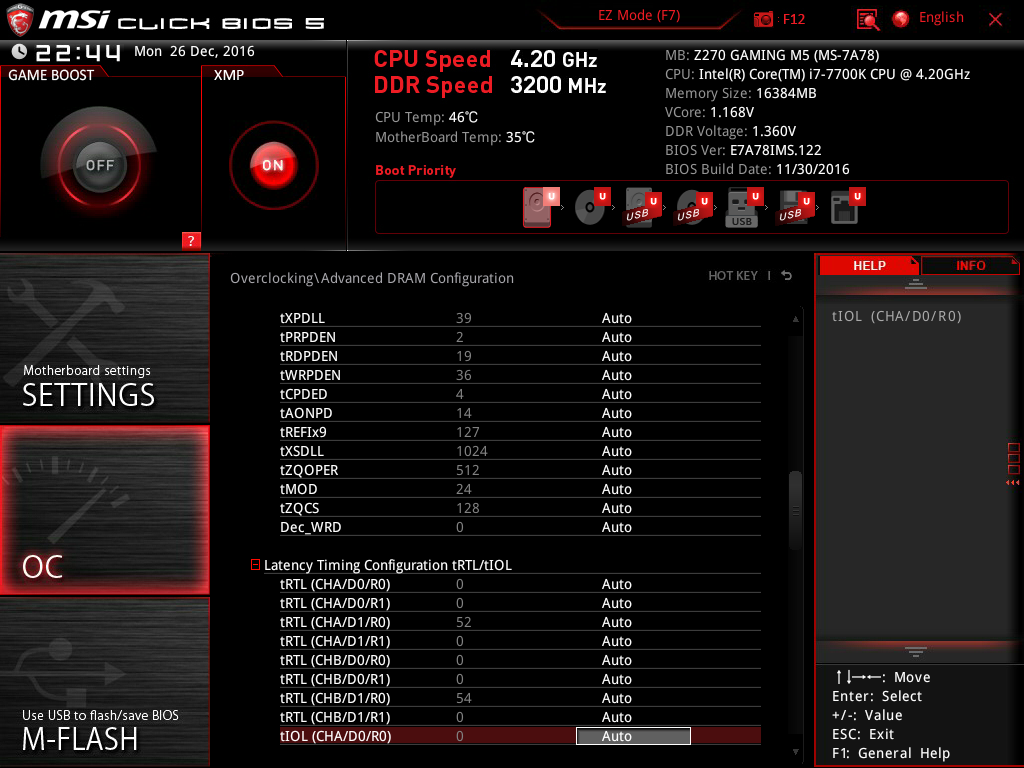The width and height of the screenshot is (1024, 768).
Task: Select the USB floppy boot device icon
Action: click(795, 207)
